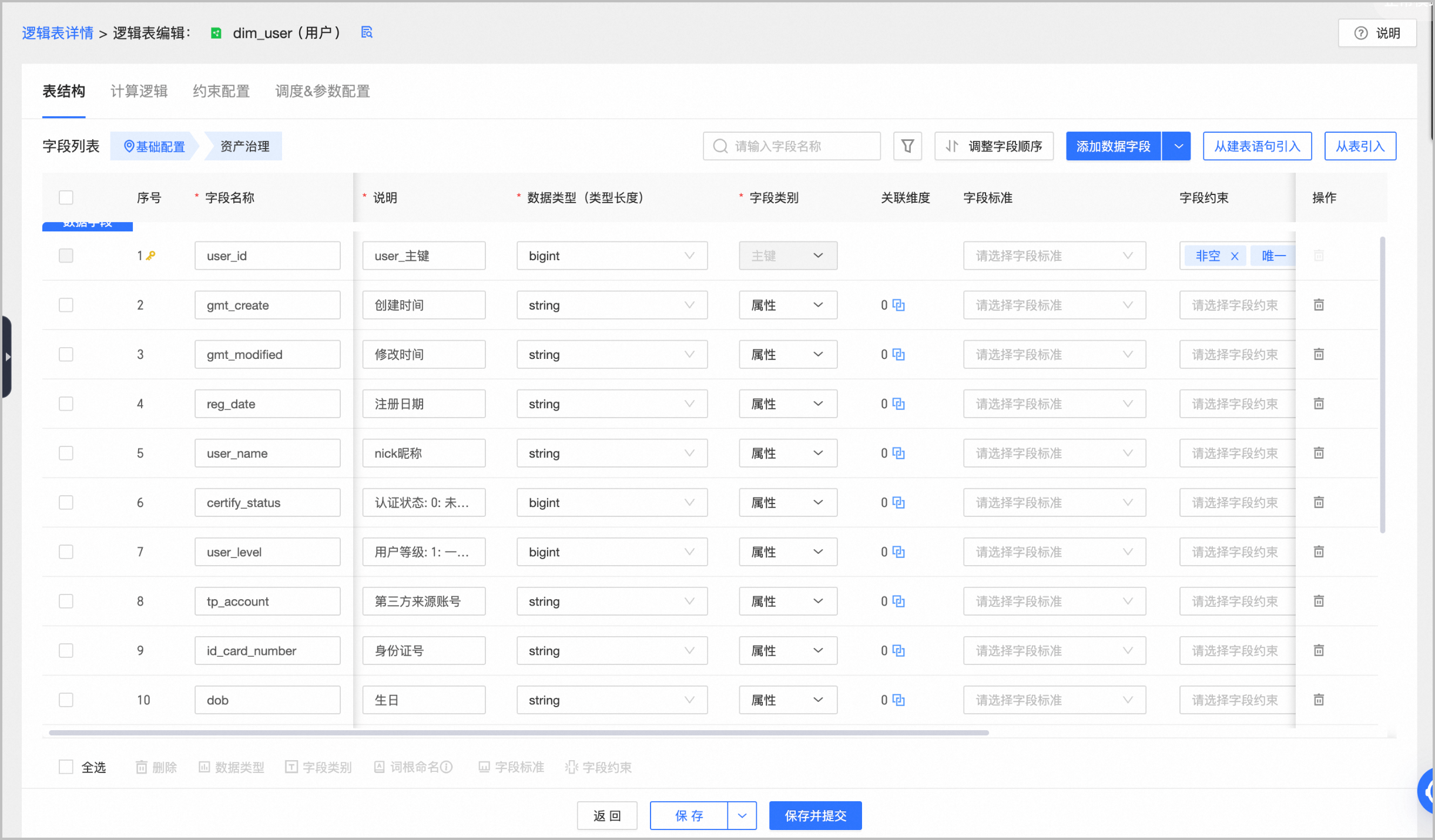Delete the gmt_modified field row
This screenshot has width=1435, height=840.
click(x=1319, y=354)
